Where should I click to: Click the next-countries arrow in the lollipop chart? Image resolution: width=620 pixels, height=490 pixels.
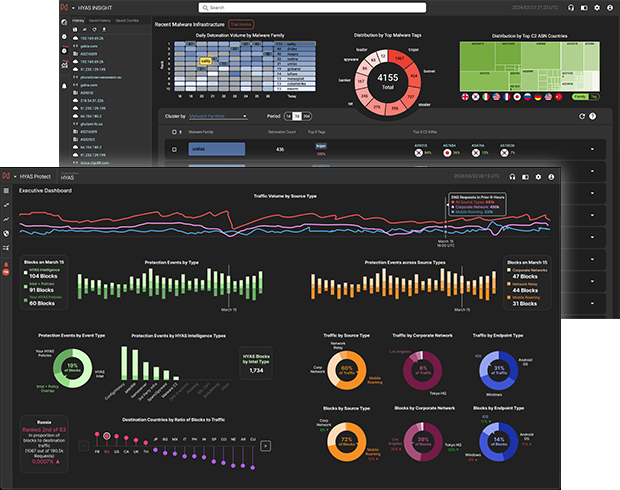click(x=265, y=446)
